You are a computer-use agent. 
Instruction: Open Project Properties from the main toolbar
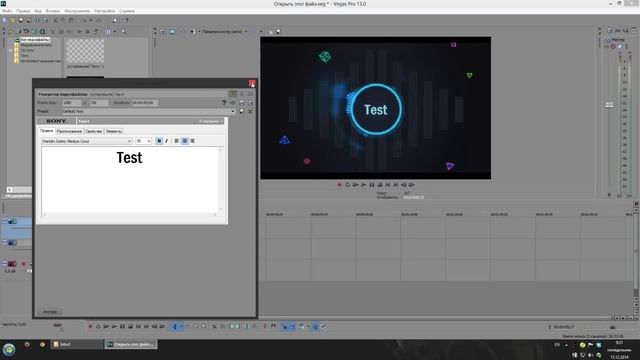(45, 20)
